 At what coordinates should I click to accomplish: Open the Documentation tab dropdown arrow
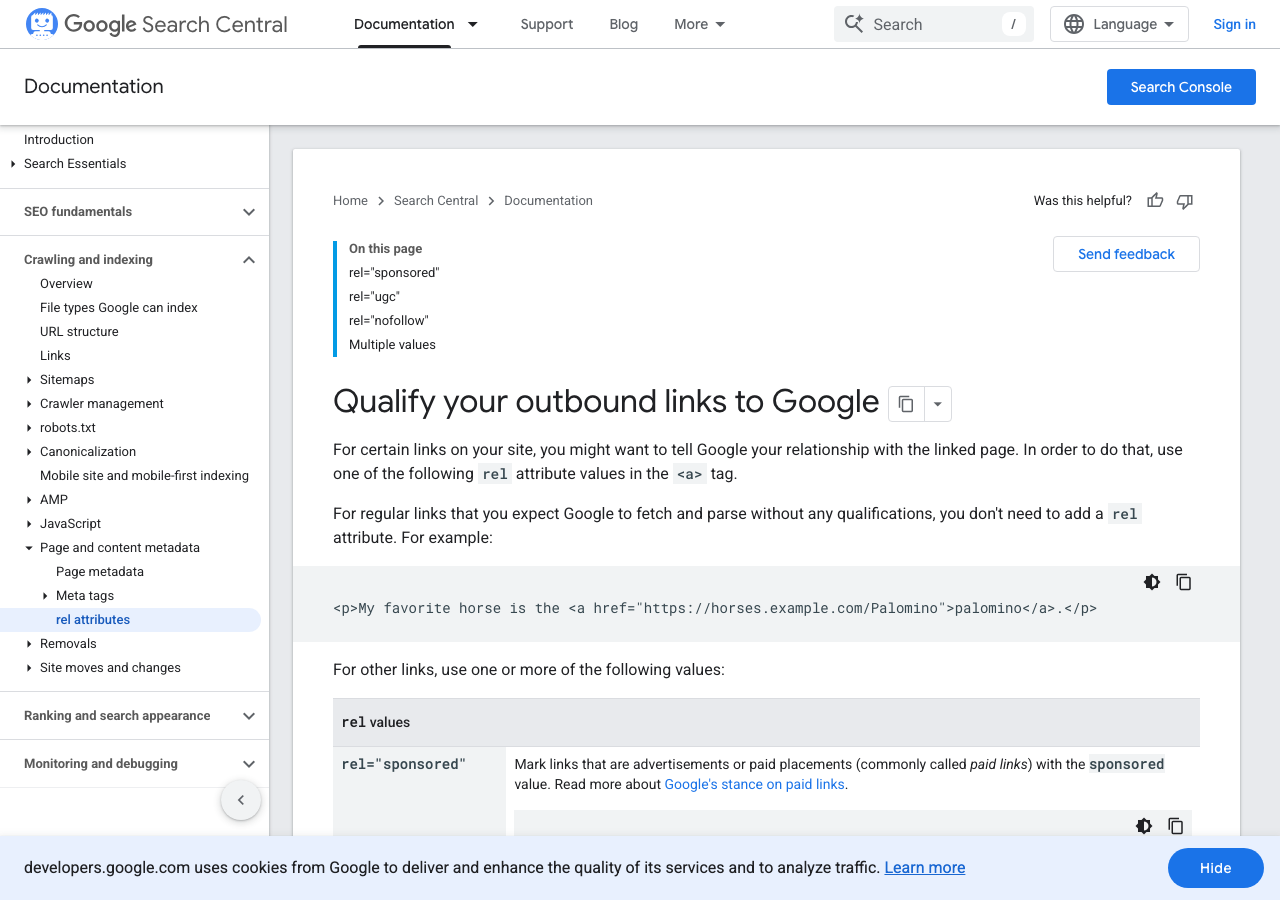coord(473,24)
